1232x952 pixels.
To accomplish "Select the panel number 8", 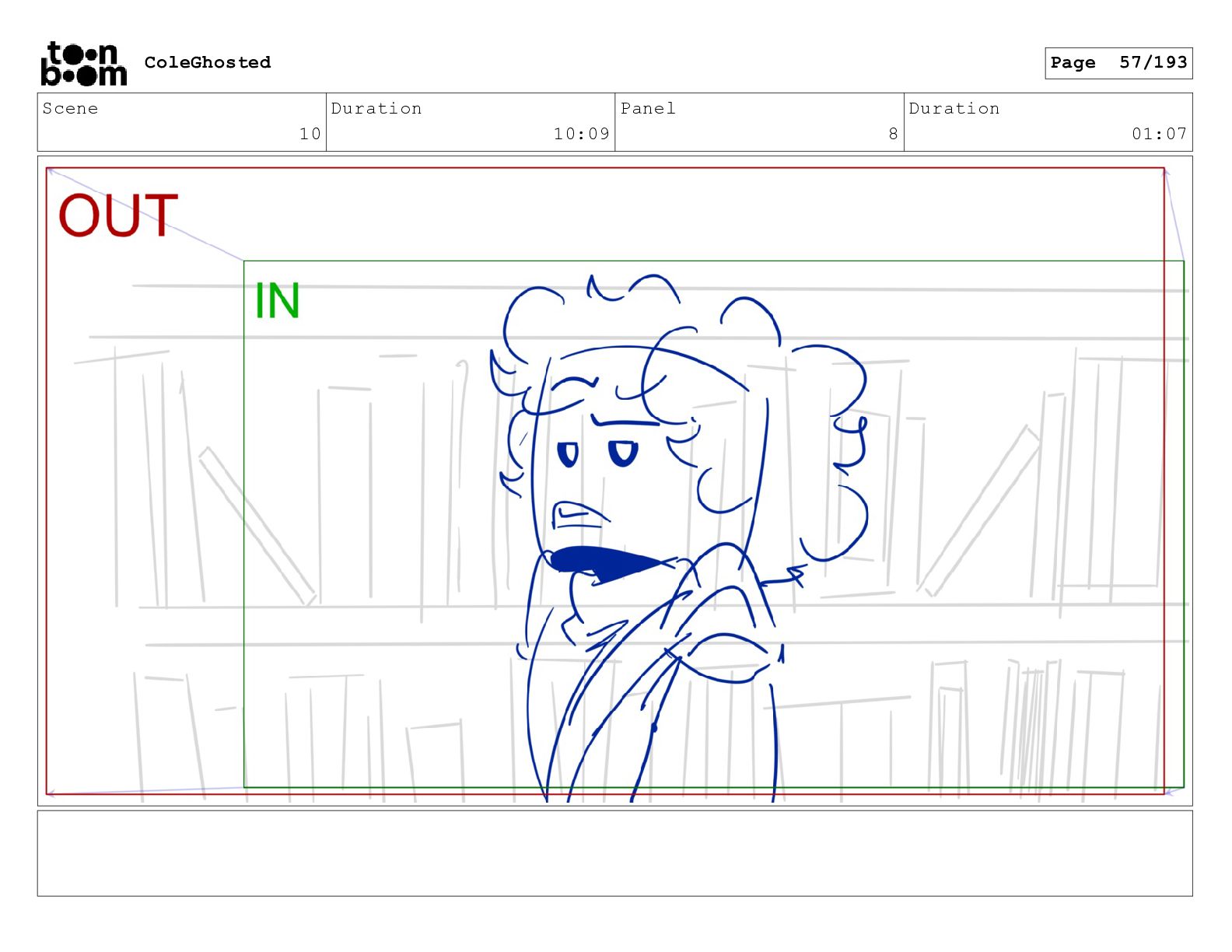I will [894, 134].
